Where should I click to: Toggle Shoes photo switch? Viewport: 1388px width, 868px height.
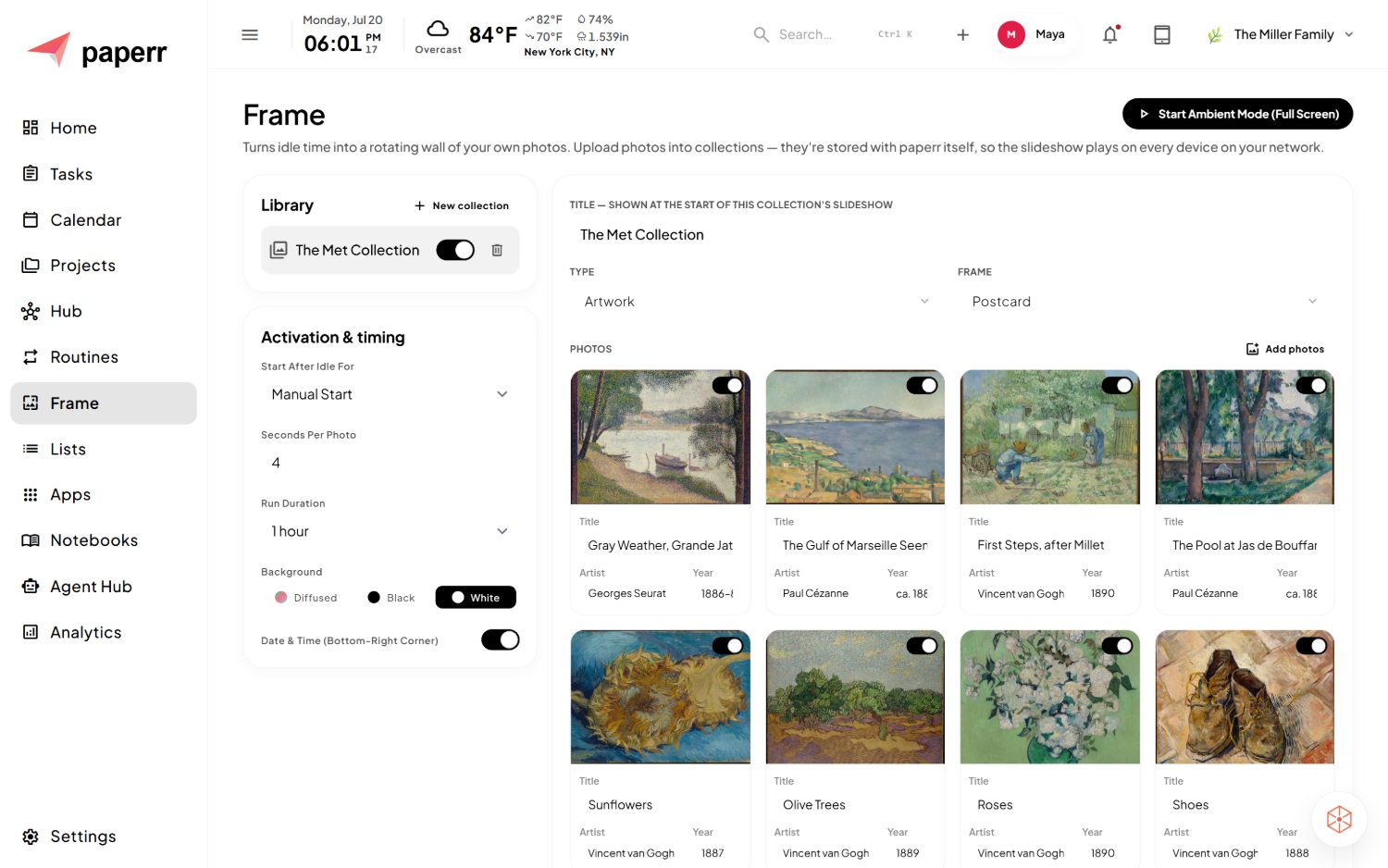pos(1311,645)
